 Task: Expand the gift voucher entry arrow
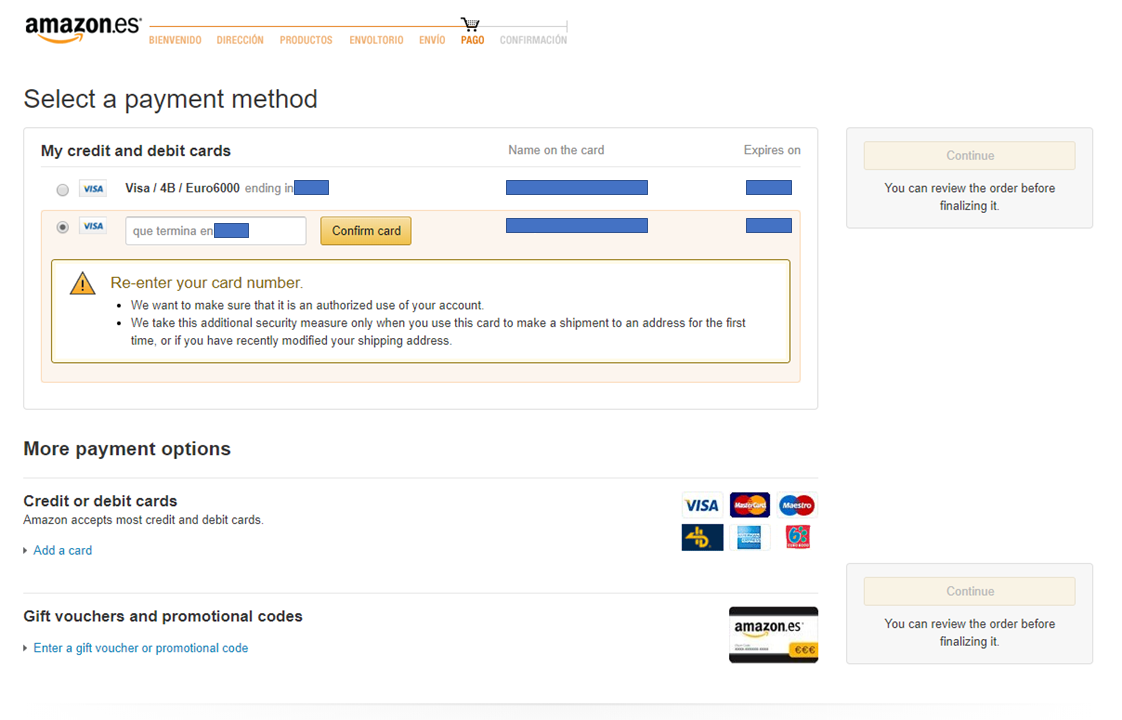26,648
